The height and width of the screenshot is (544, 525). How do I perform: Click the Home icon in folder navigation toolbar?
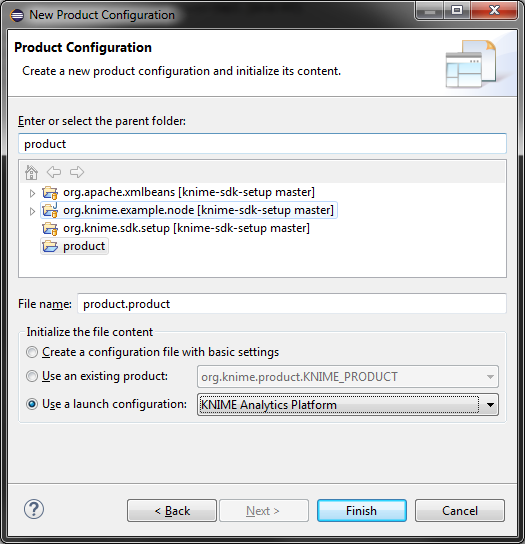coord(31,172)
